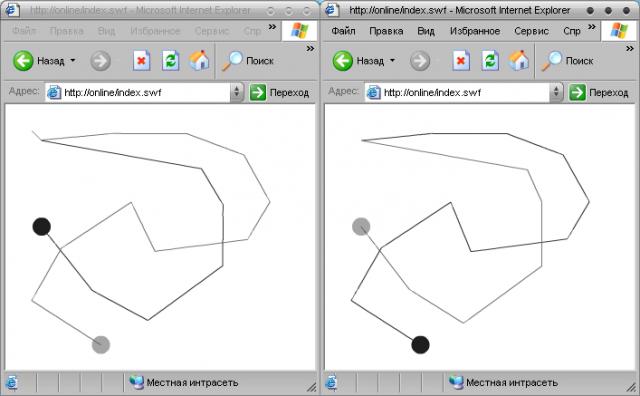The width and height of the screenshot is (640, 396).
Task: Click Местная интрасеть zone icon in left status bar
Action: point(136,382)
